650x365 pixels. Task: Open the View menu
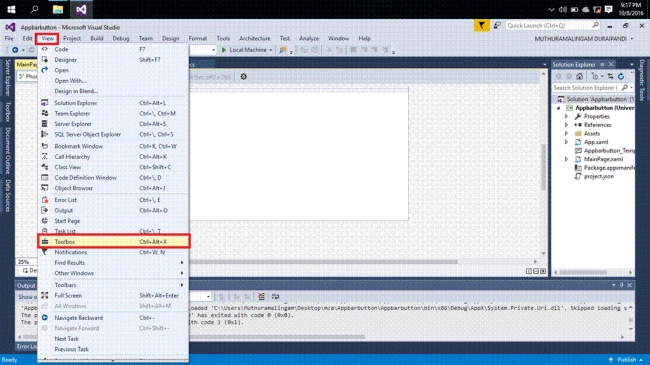[x=47, y=39]
